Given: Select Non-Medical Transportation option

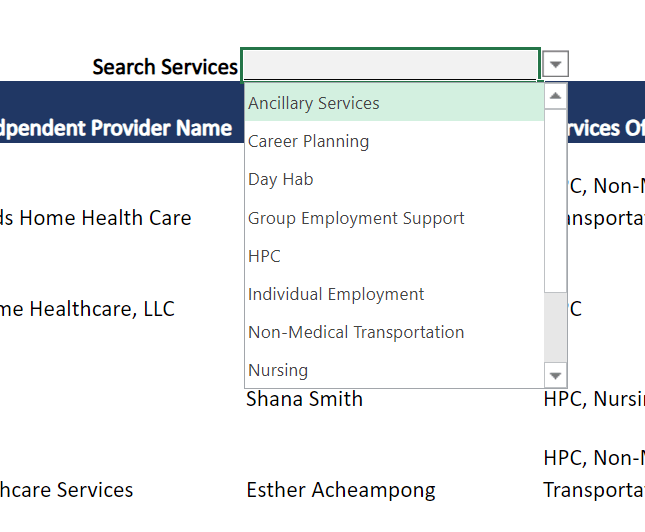Looking at the screenshot, I should [x=356, y=332].
